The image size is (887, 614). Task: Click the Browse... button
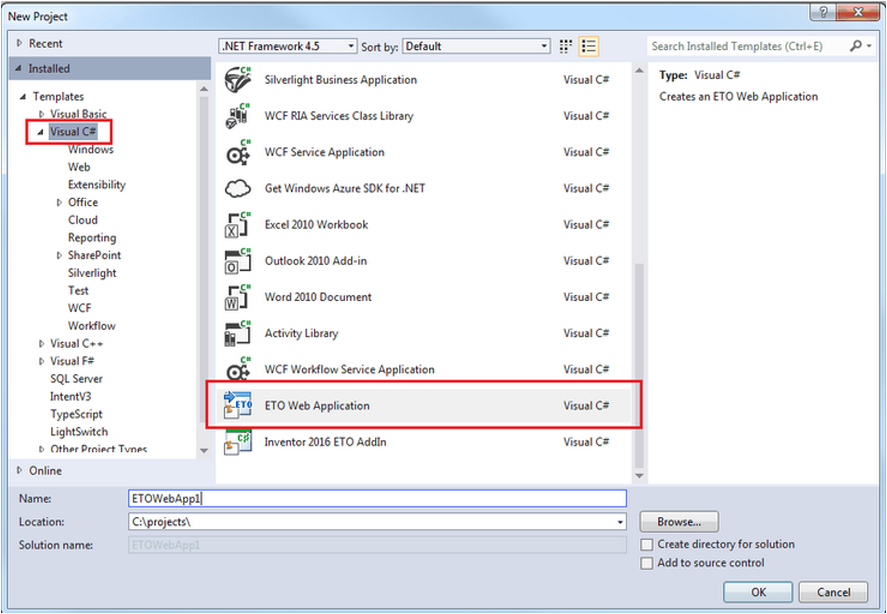pyautogui.click(x=679, y=522)
